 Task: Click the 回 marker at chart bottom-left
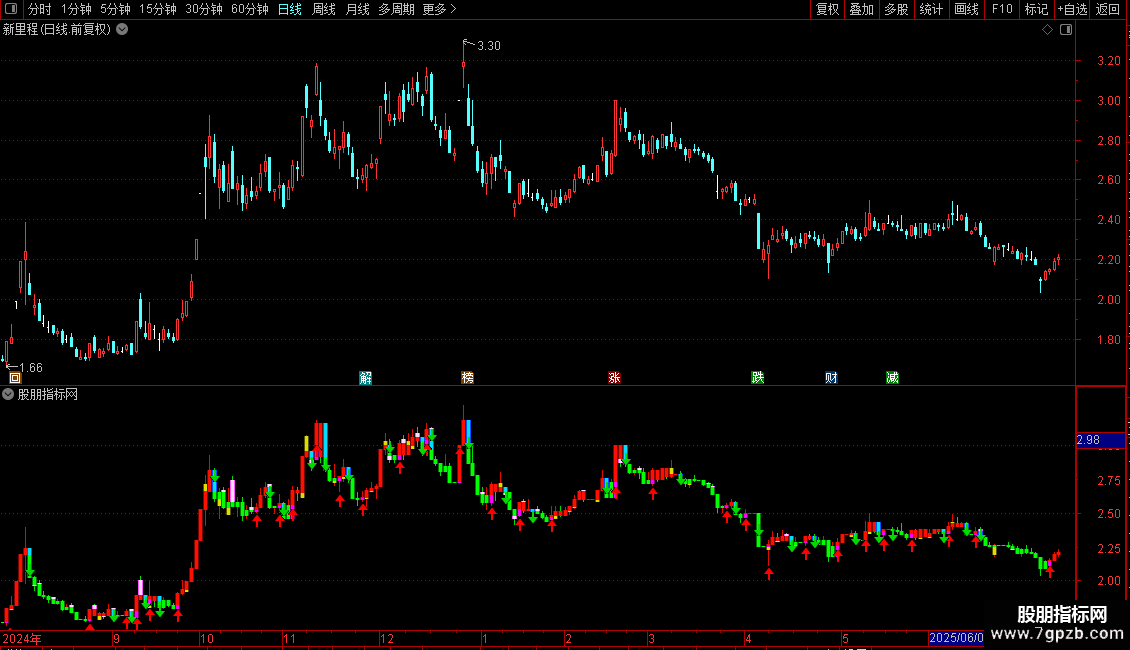[15, 378]
